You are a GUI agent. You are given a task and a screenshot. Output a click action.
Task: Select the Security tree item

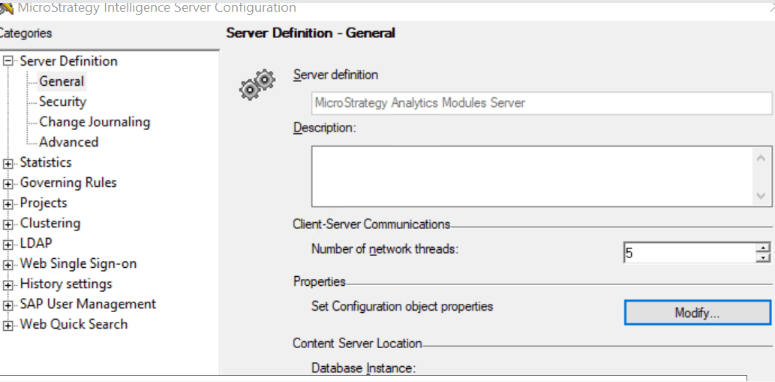(x=63, y=102)
